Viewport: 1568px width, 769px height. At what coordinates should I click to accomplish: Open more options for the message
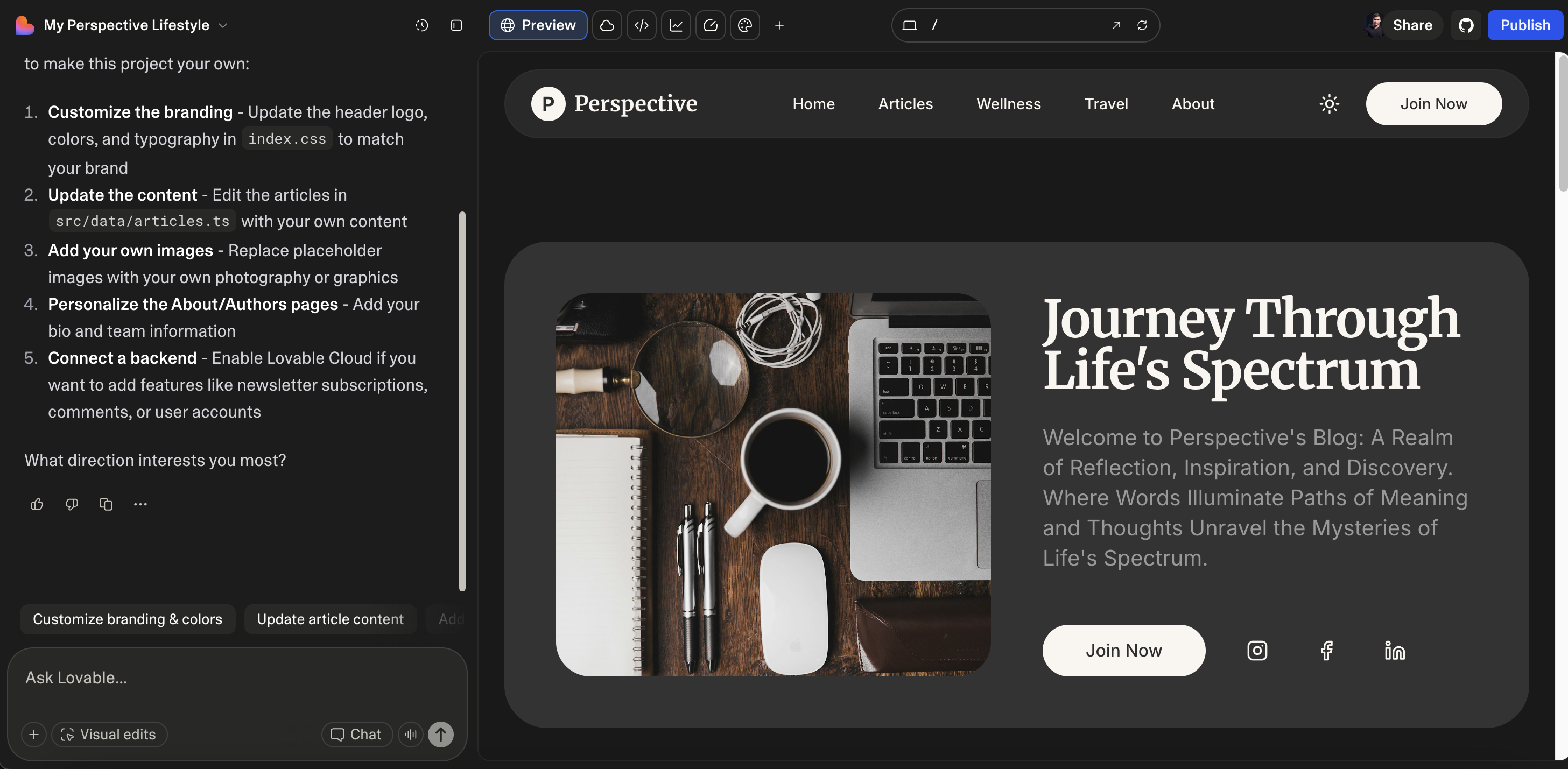click(x=140, y=504)
